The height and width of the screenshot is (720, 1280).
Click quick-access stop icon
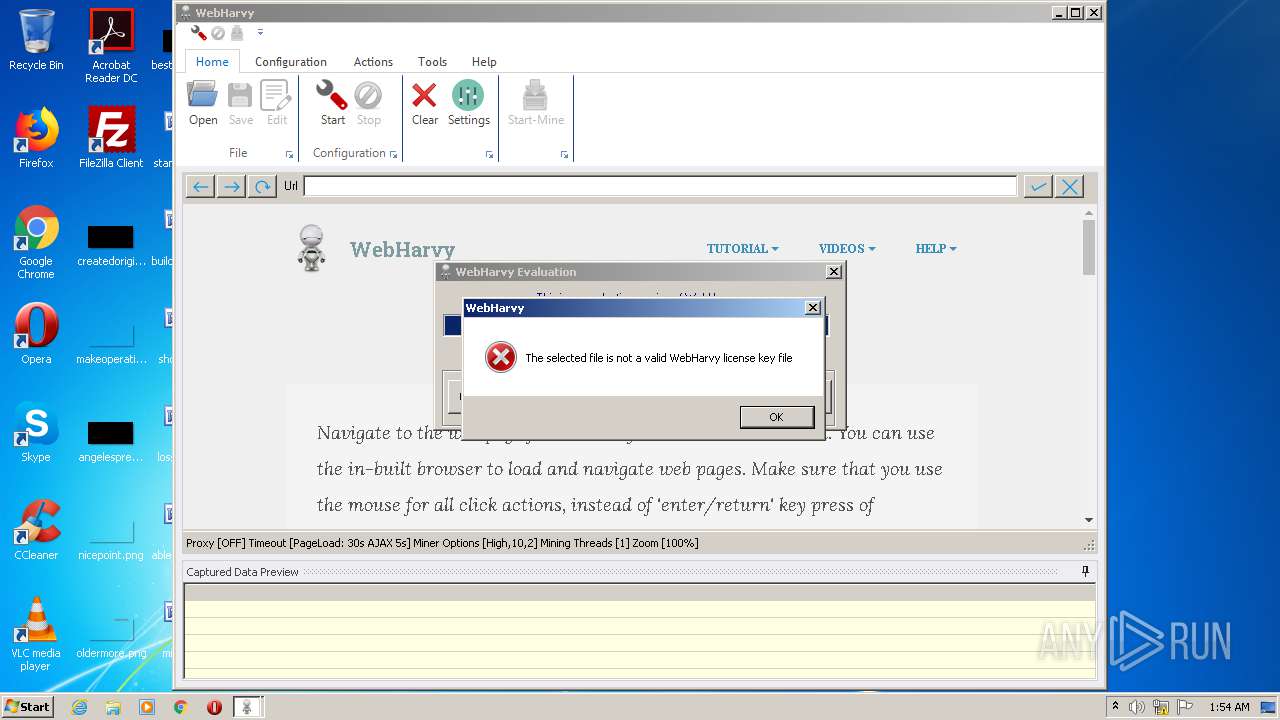pos(218,33)
